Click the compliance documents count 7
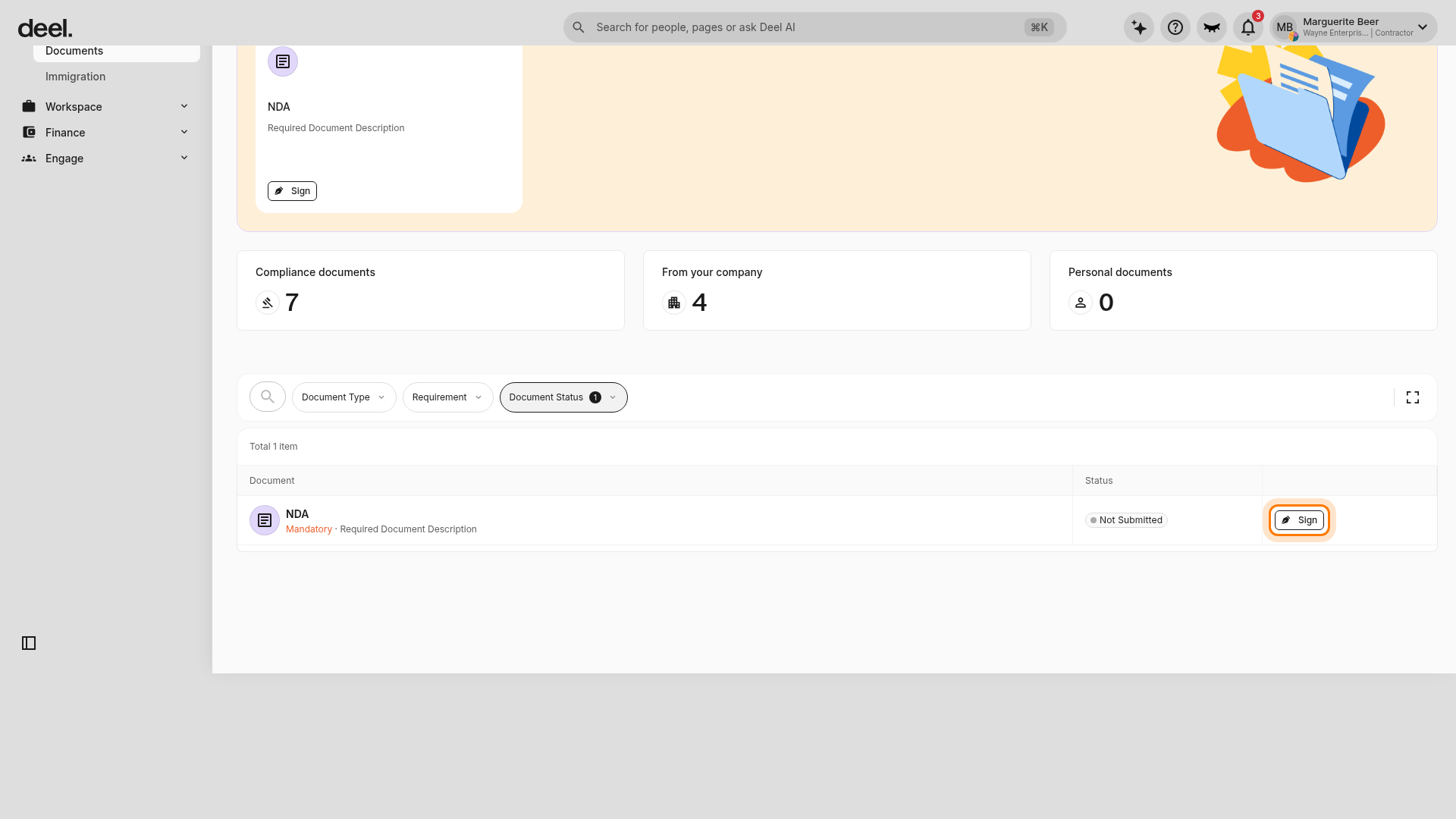The image size is (1456, 819). pyautogui.click(x=292, y=303)
